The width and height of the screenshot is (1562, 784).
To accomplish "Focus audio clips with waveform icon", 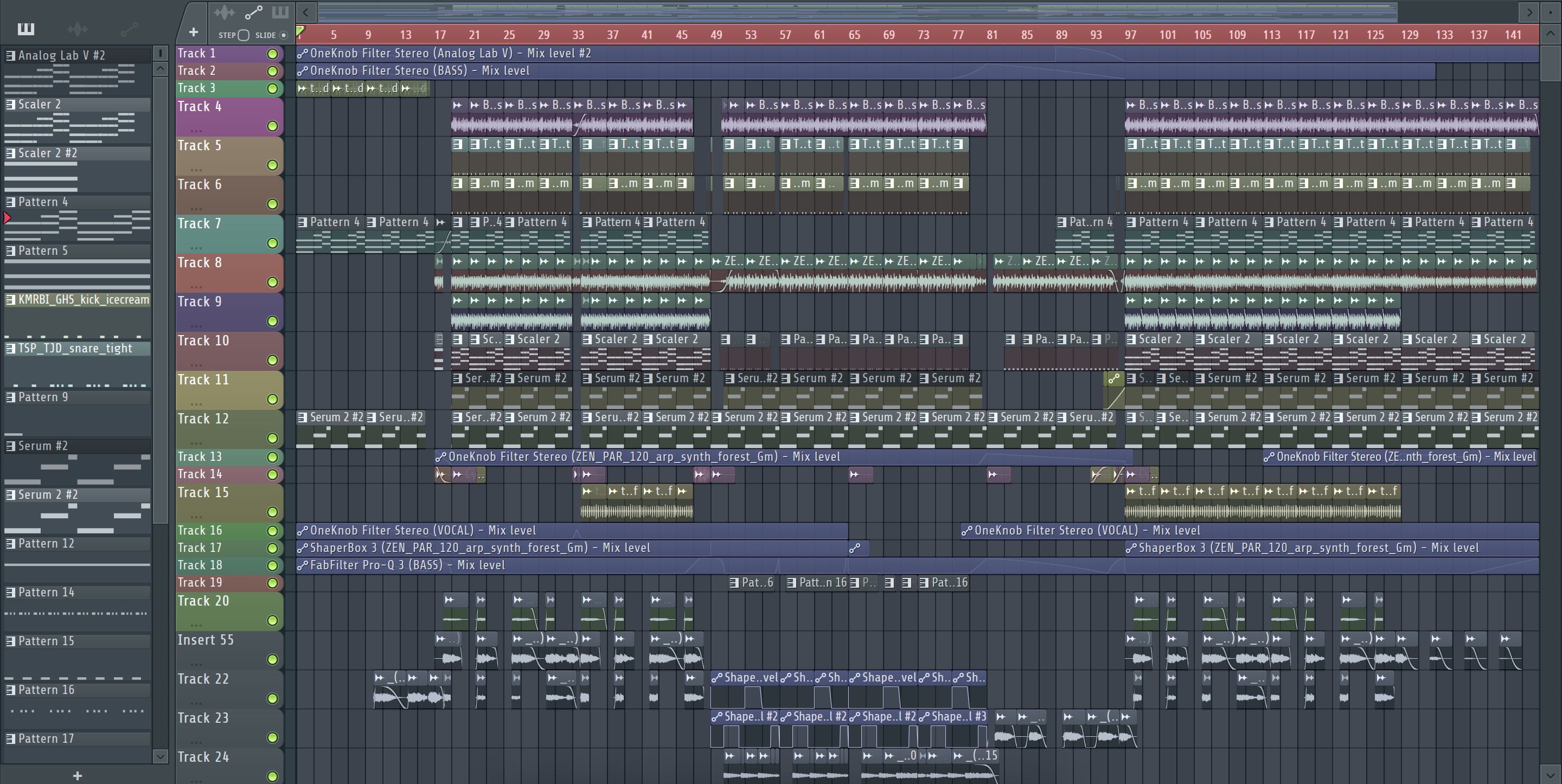I will (225, 12).
